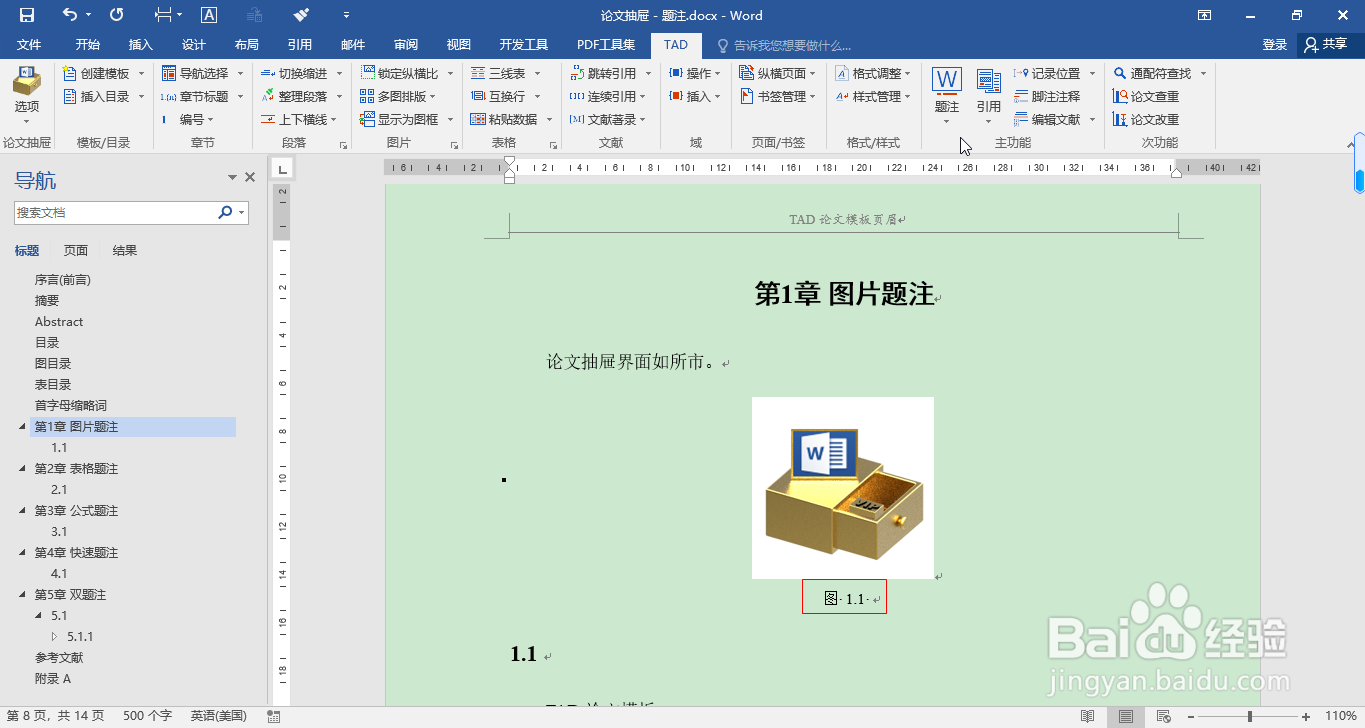The height and width of the screenshot is (728, 1365).
Task: Click the 纵横页面 icon
Action: (747, 74)
